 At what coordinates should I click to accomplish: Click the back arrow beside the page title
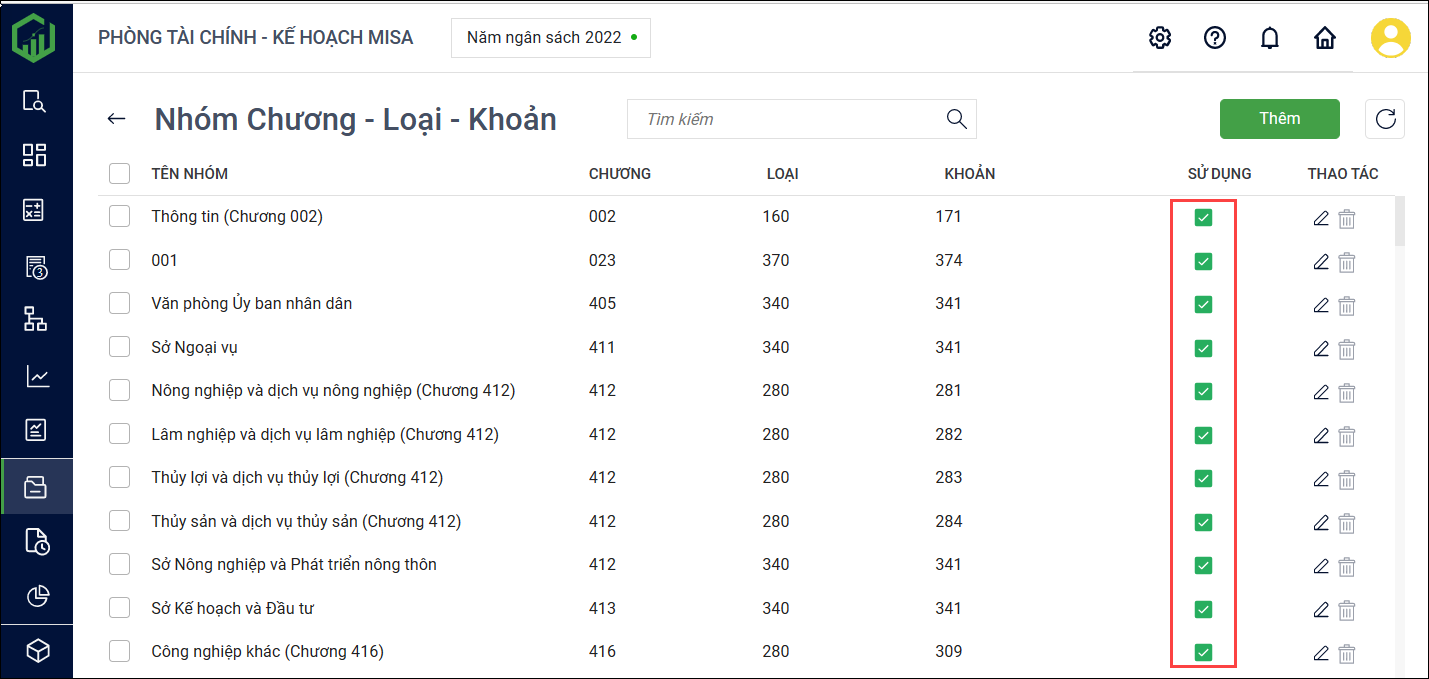(117, 119)
